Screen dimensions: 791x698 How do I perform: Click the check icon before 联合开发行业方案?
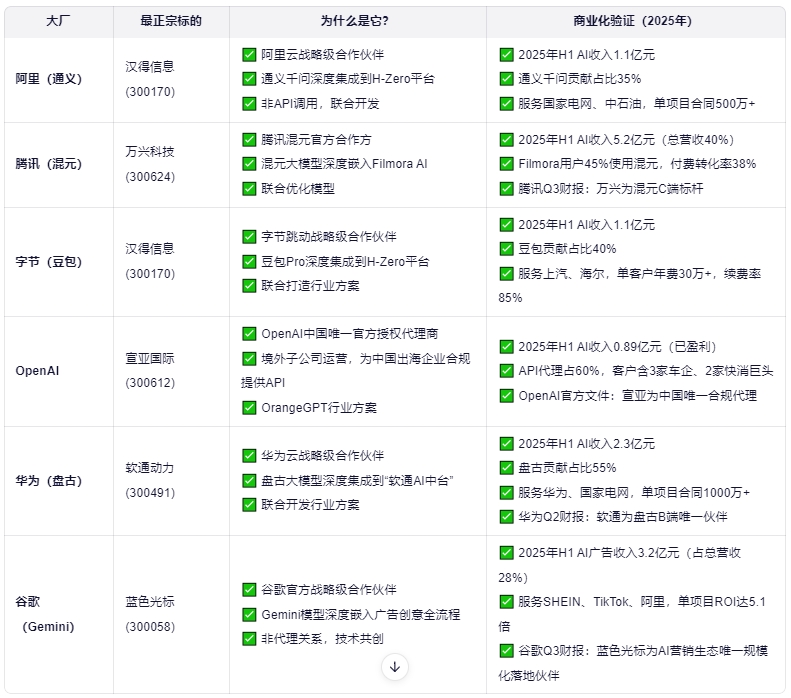tap(249, 504)
